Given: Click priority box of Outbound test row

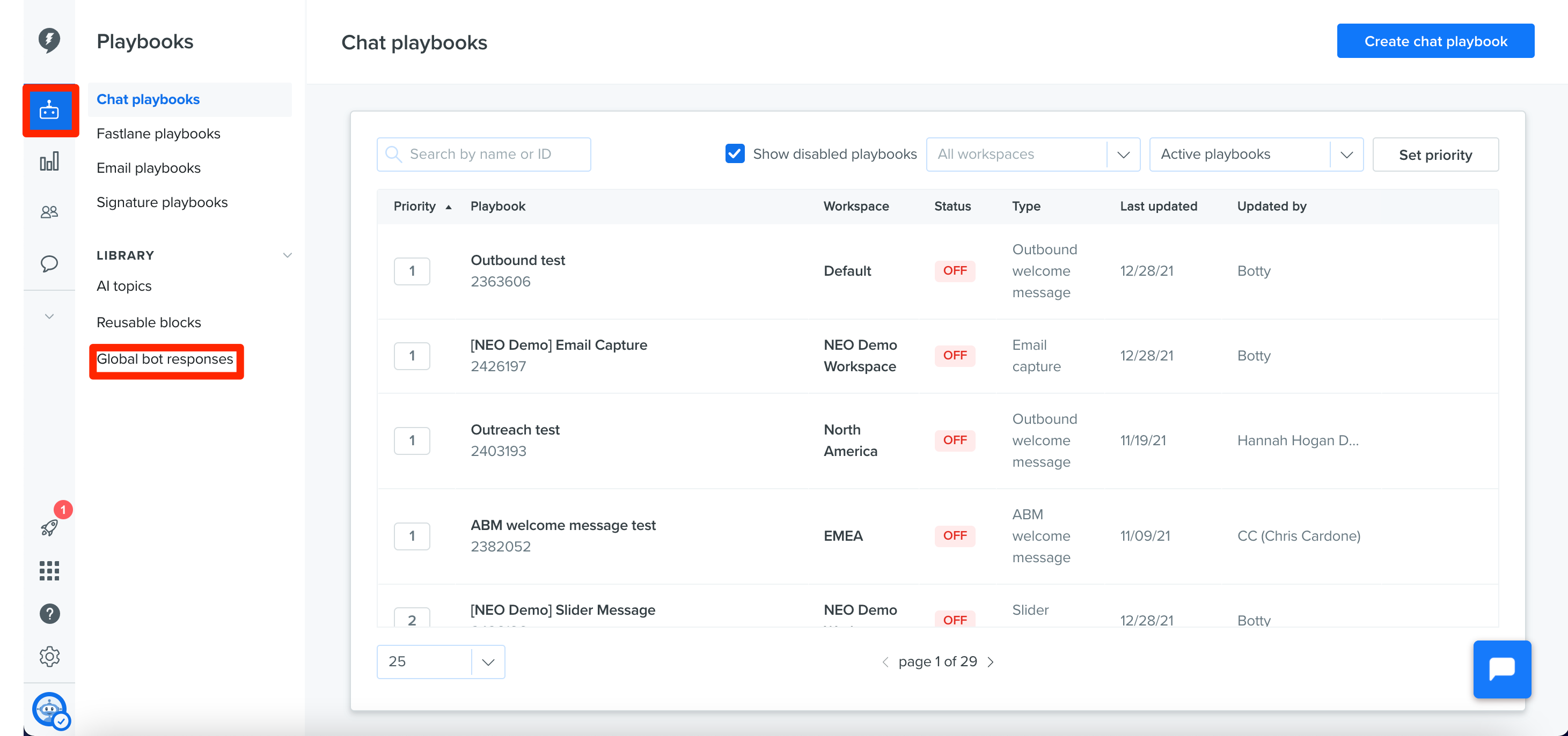Looking at the screenshot, I should tap(412, 271).
